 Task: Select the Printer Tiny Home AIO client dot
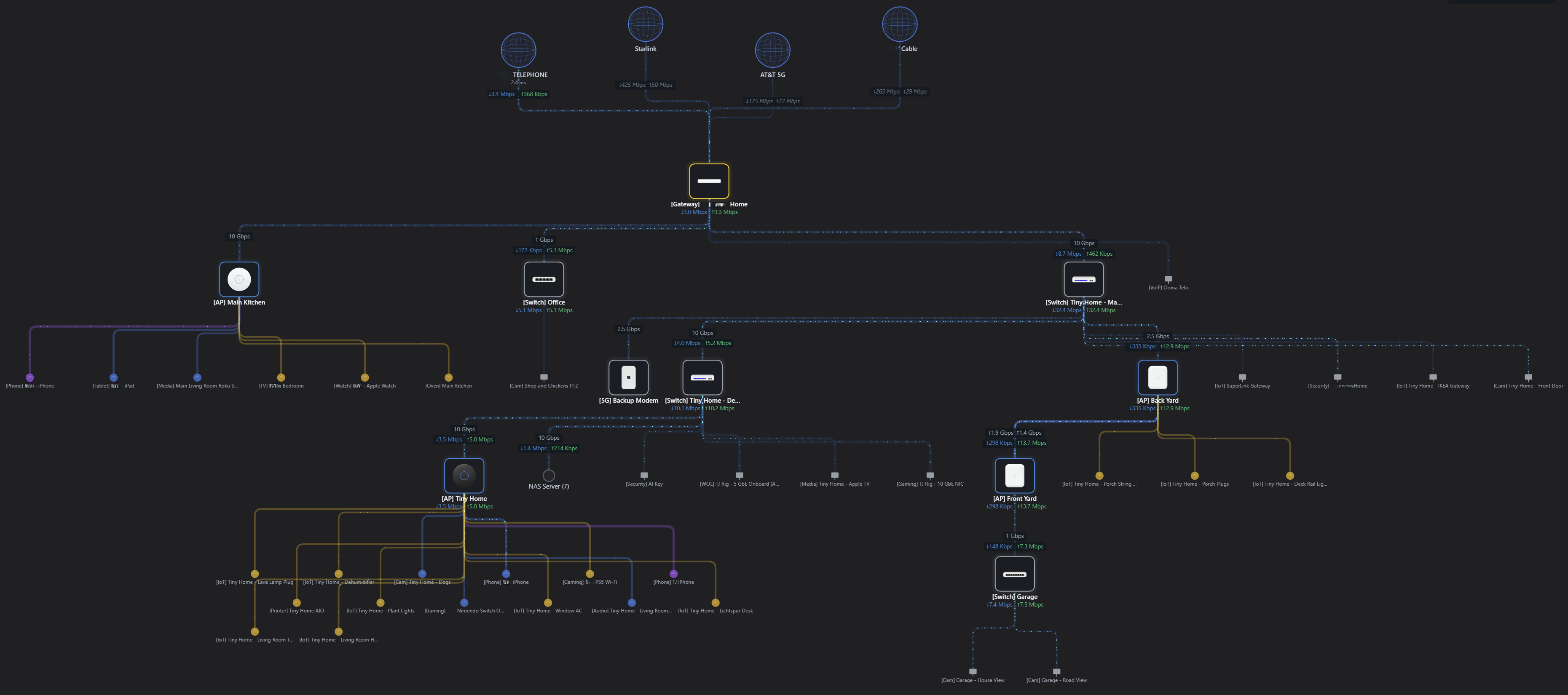[296, 602]
